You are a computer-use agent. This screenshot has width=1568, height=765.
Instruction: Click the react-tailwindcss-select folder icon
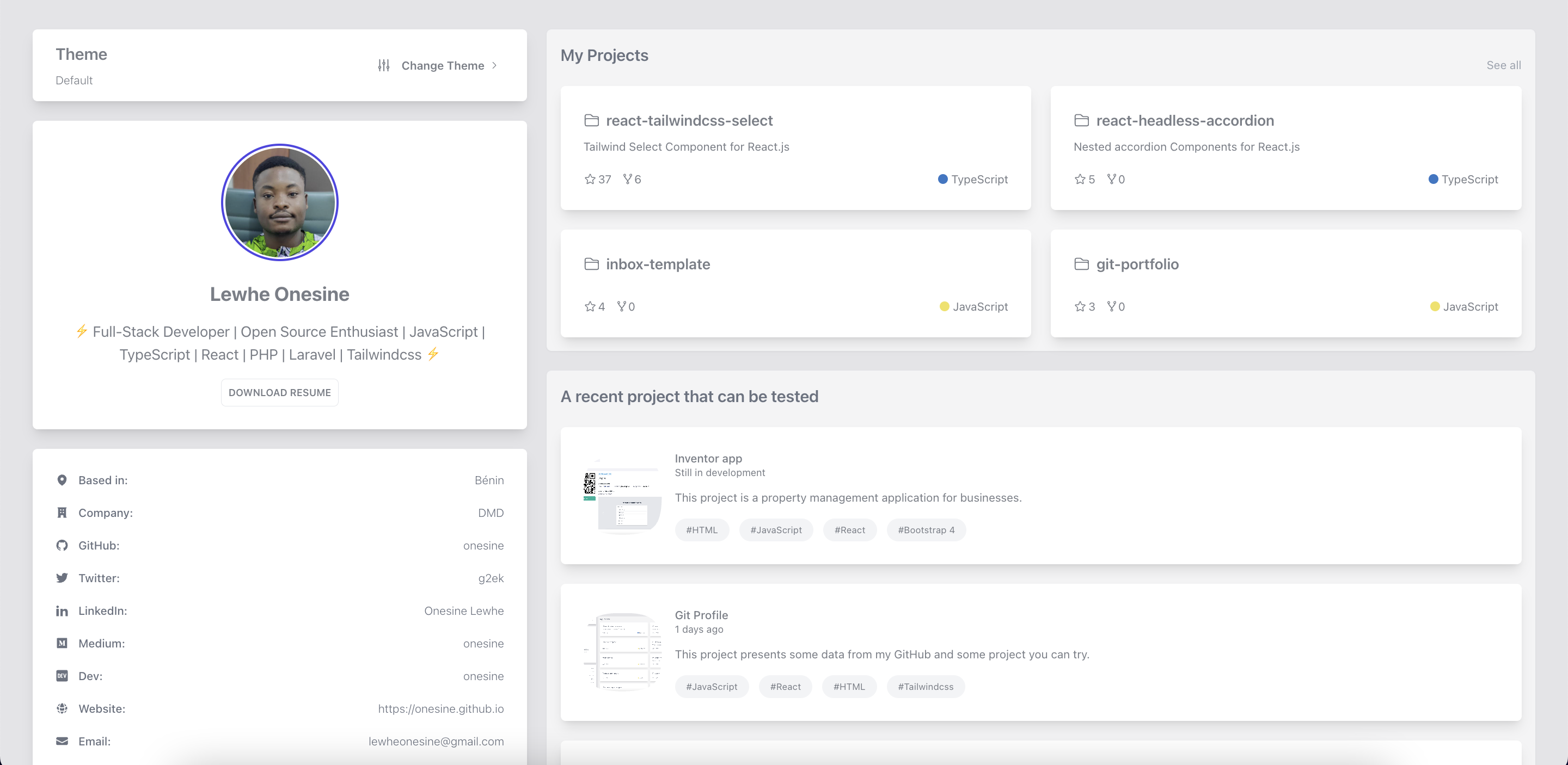591,120
